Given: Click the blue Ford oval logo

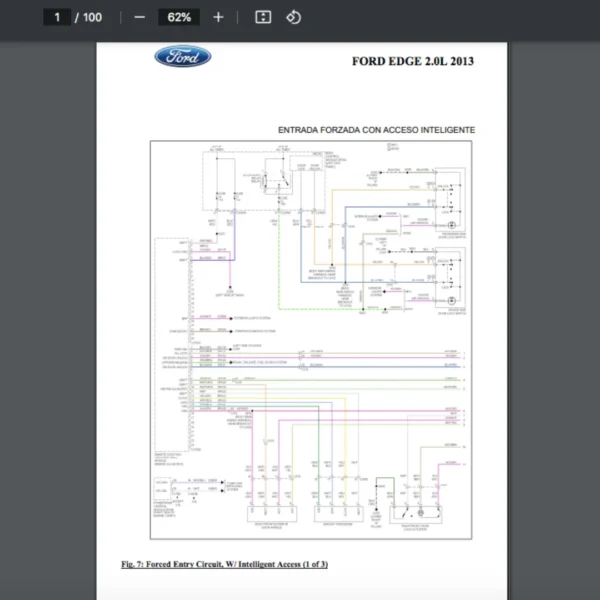Looking at the screenshot, I should pos(182,57).
